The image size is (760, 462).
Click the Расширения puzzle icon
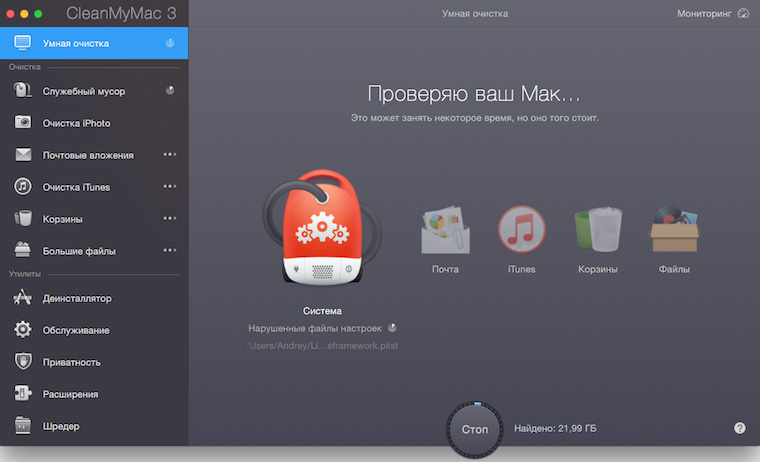pos(23,393)
